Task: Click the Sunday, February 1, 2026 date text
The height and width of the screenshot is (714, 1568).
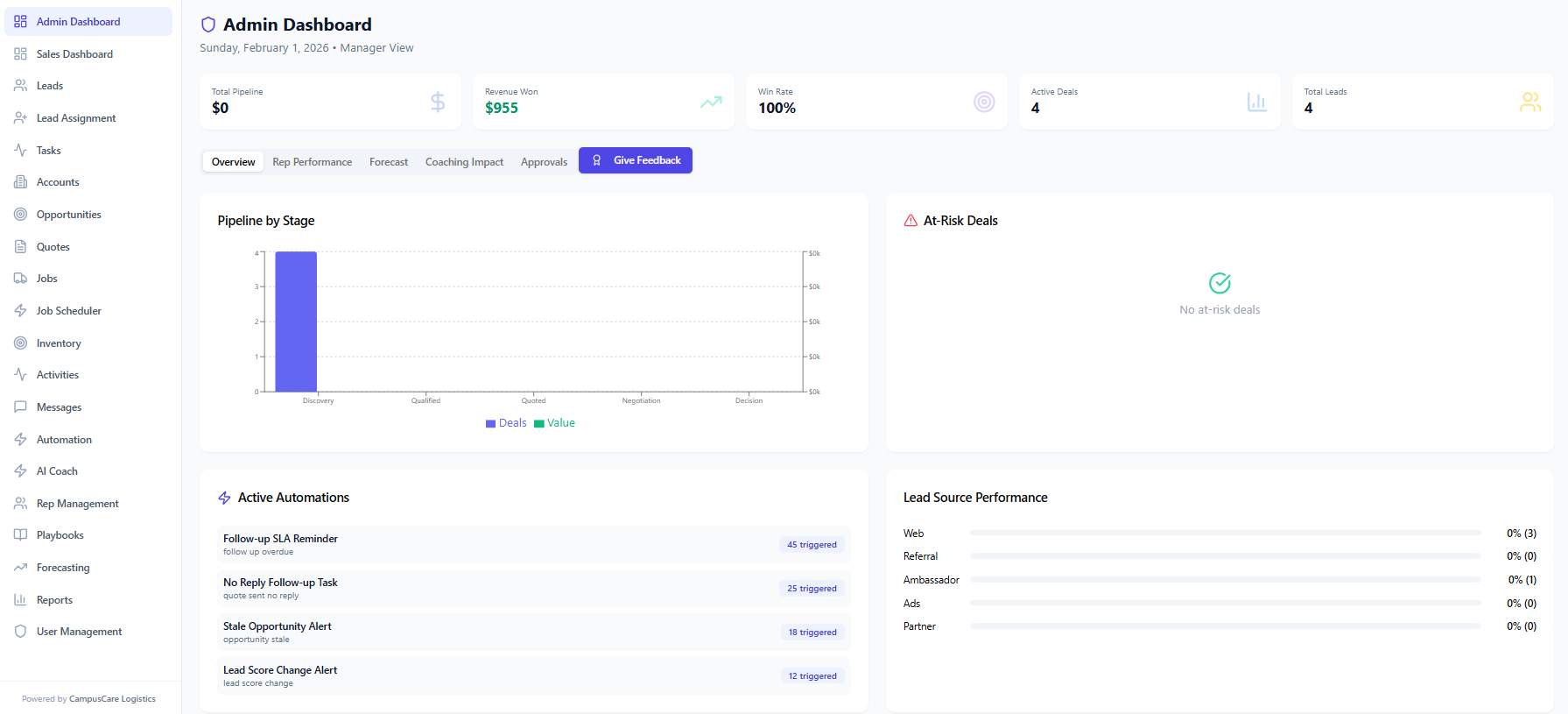Action: point(264,48)
